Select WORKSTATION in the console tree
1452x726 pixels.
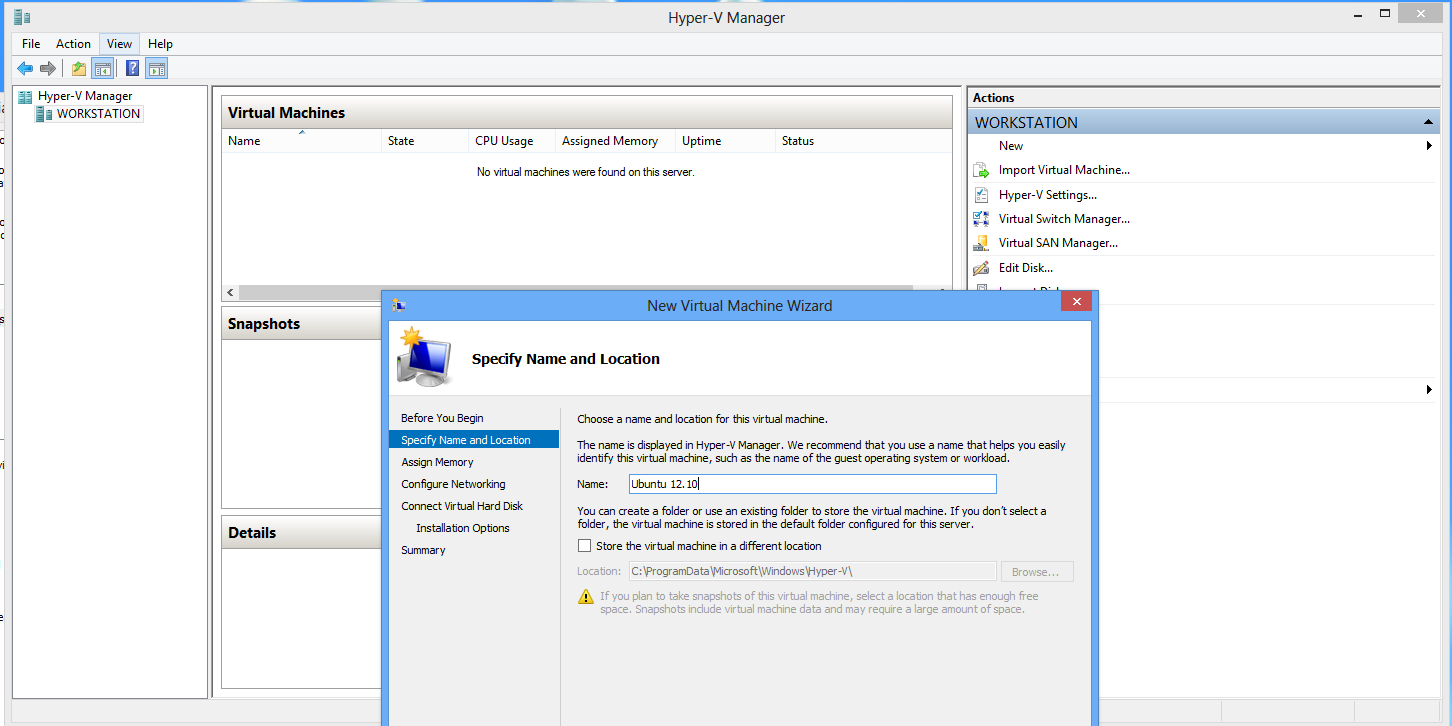[98, 114]
